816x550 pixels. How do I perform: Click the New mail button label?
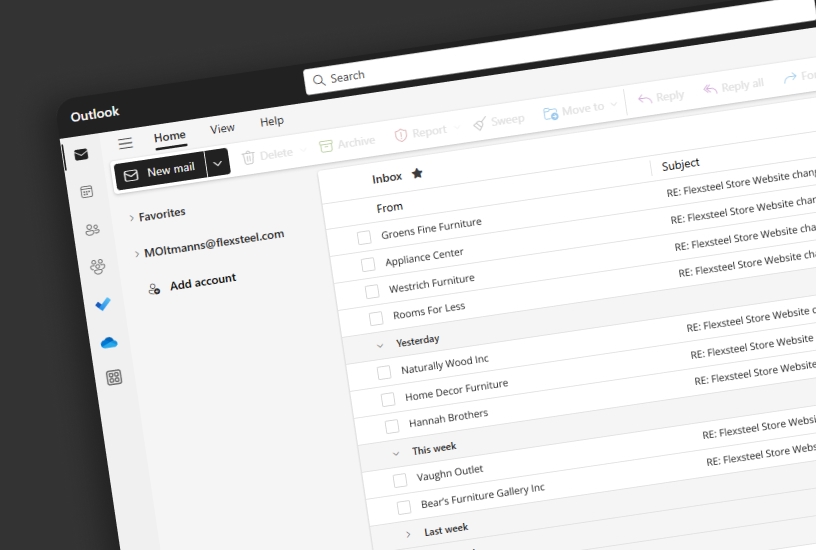(171, 169)
